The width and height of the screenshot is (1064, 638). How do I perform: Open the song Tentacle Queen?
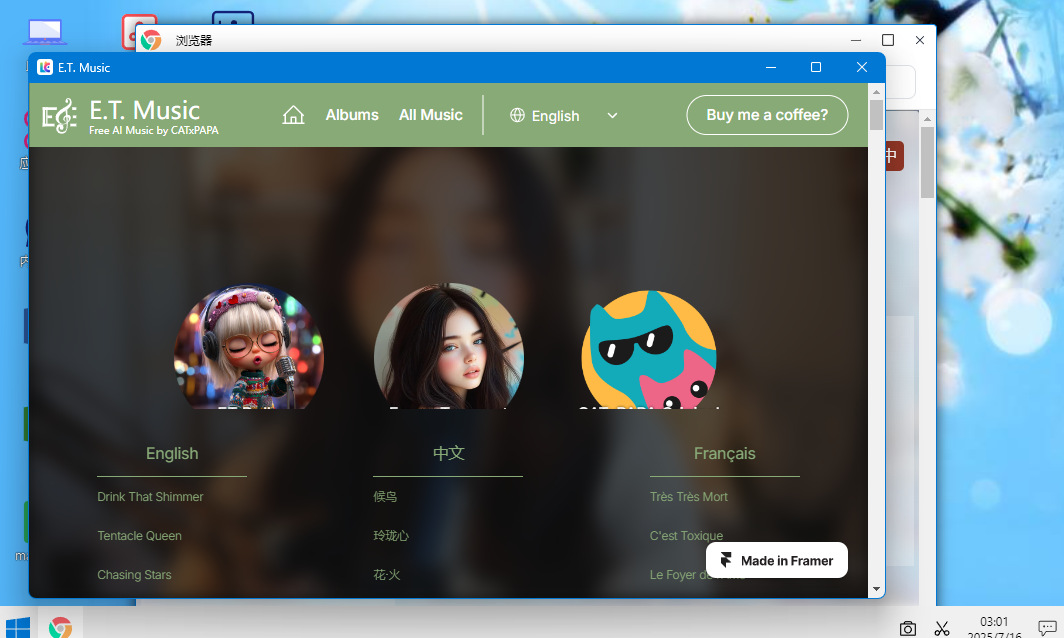(139, 536)
